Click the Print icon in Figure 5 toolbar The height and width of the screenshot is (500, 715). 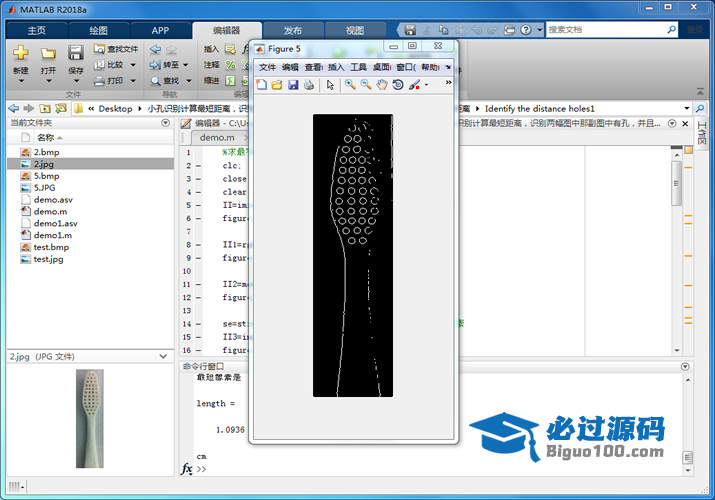(x=309, y=85)
